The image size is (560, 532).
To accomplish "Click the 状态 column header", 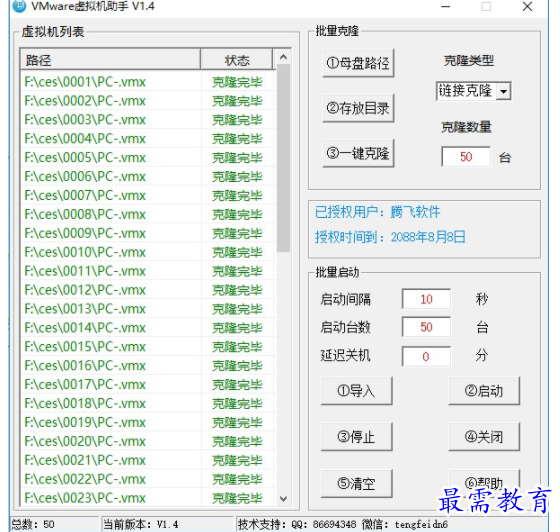I will pyautogui.click(x=236, y=60).
